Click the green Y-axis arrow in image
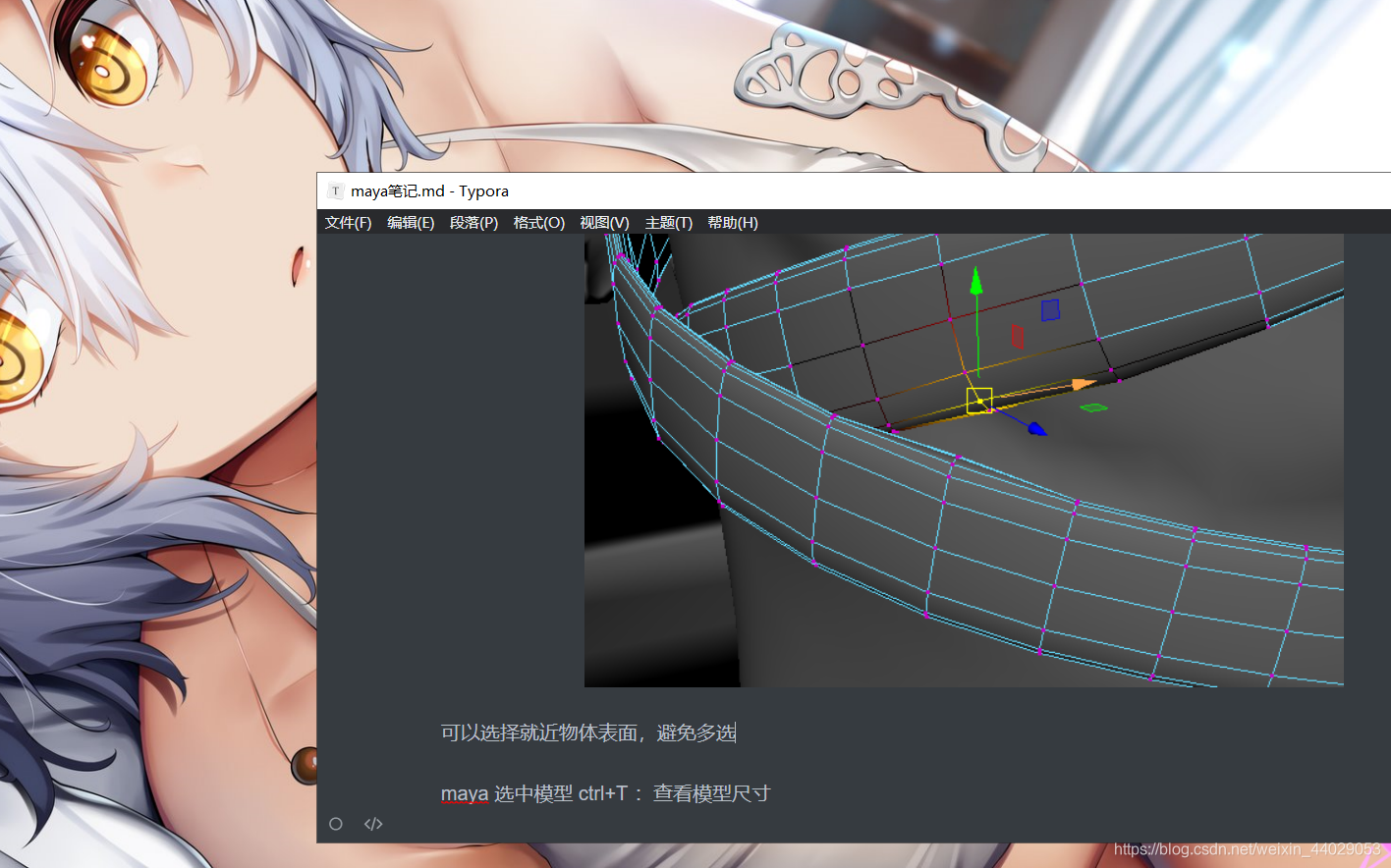The image size is (1391, 868). (x=976, y=282)
